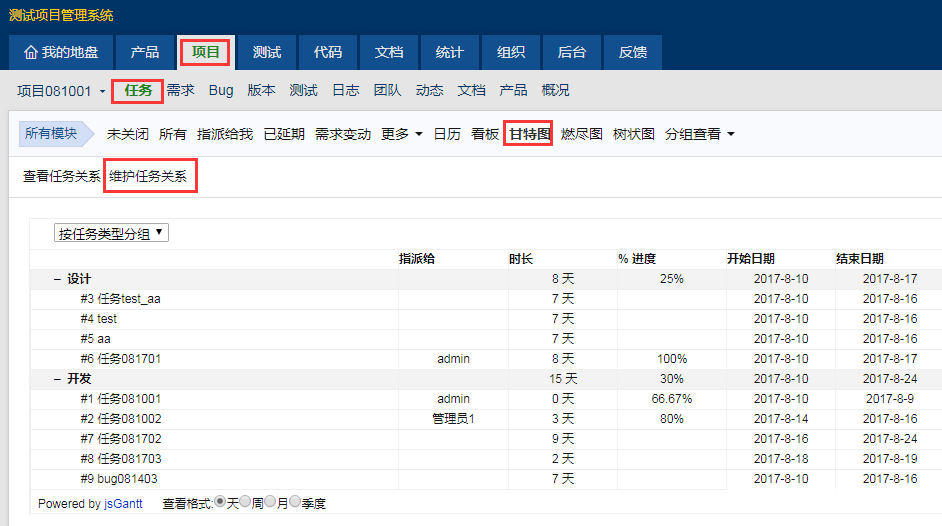Click the 维护任务关系 link
942x526 pixels.
[148, 177]
